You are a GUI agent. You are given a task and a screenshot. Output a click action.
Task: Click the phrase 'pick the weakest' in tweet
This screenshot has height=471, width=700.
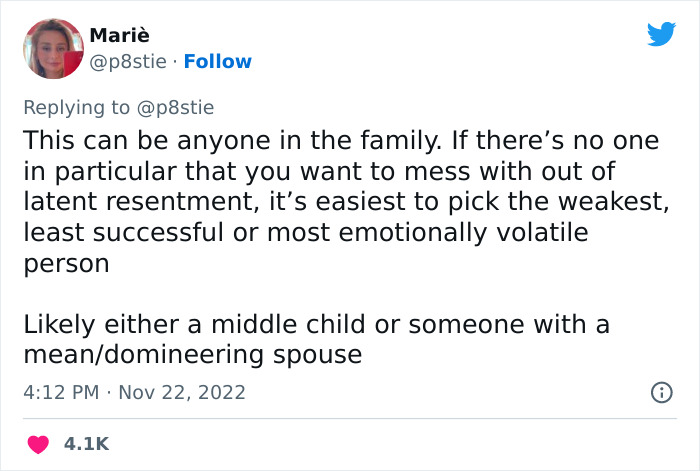[558, 201]
